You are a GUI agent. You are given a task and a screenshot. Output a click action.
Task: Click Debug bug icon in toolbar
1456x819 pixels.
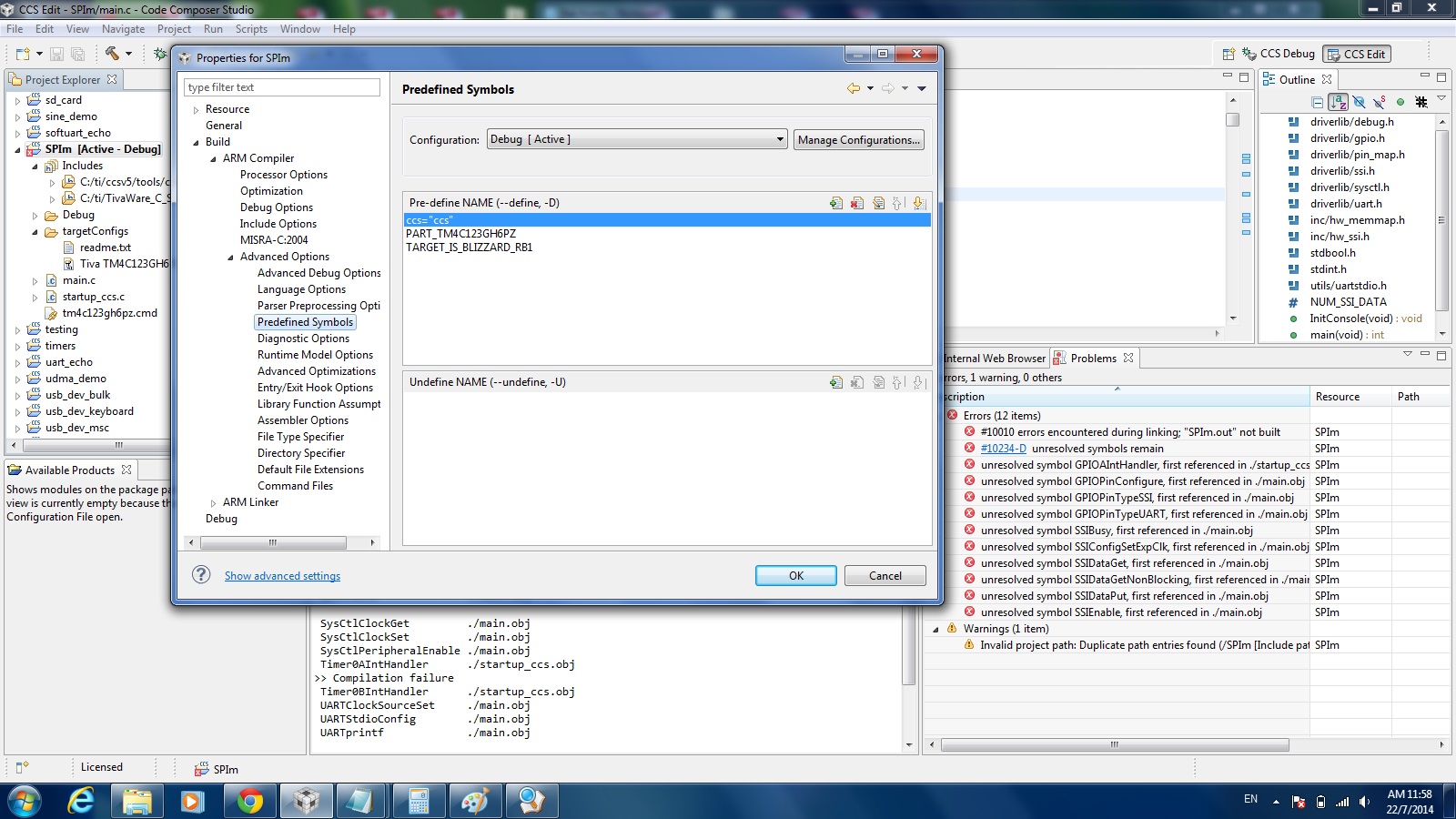(160, 54)
